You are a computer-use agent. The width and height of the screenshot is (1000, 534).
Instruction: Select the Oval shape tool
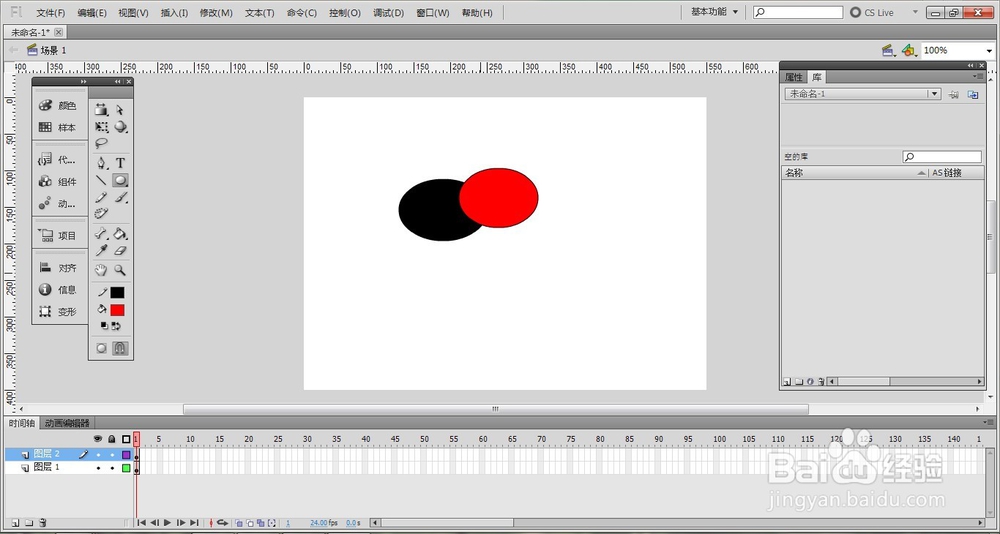click(x=120, y=181)
